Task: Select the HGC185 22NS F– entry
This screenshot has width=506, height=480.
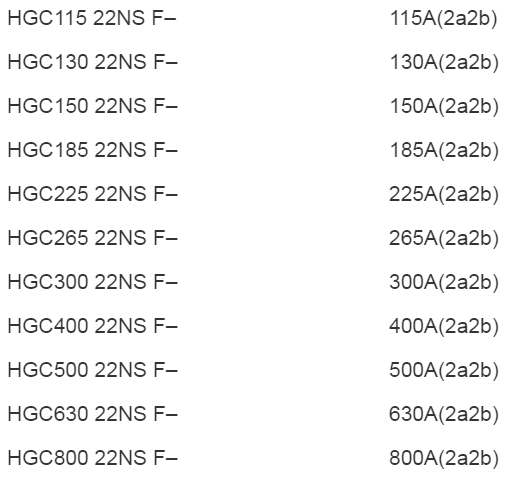Action: coord(92,150)
